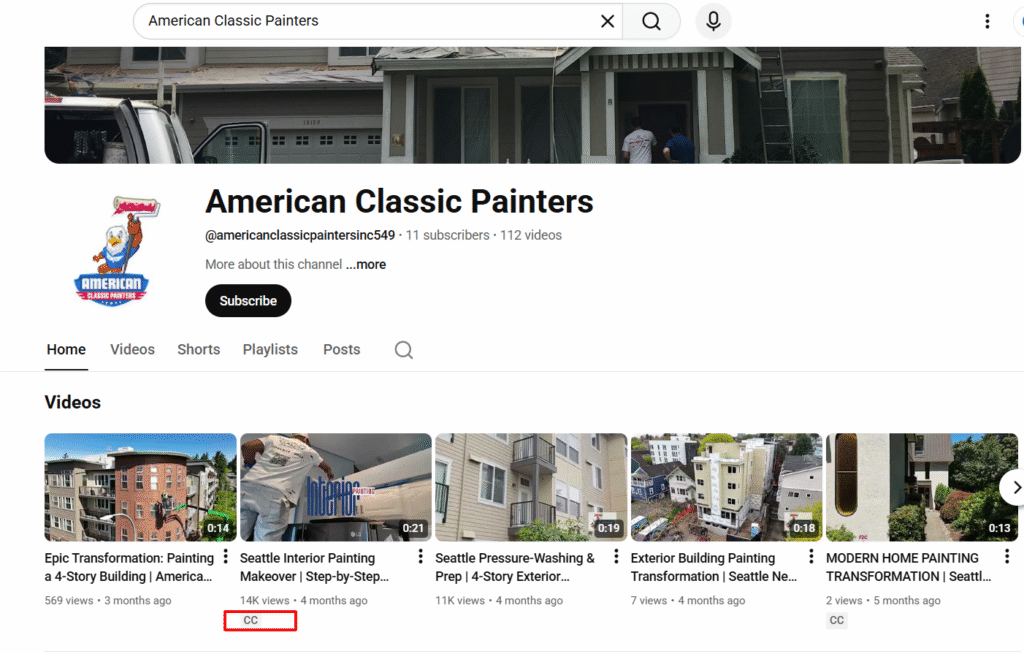
Task: Start voice search with microphone icon
Action: tap(713, 21)
